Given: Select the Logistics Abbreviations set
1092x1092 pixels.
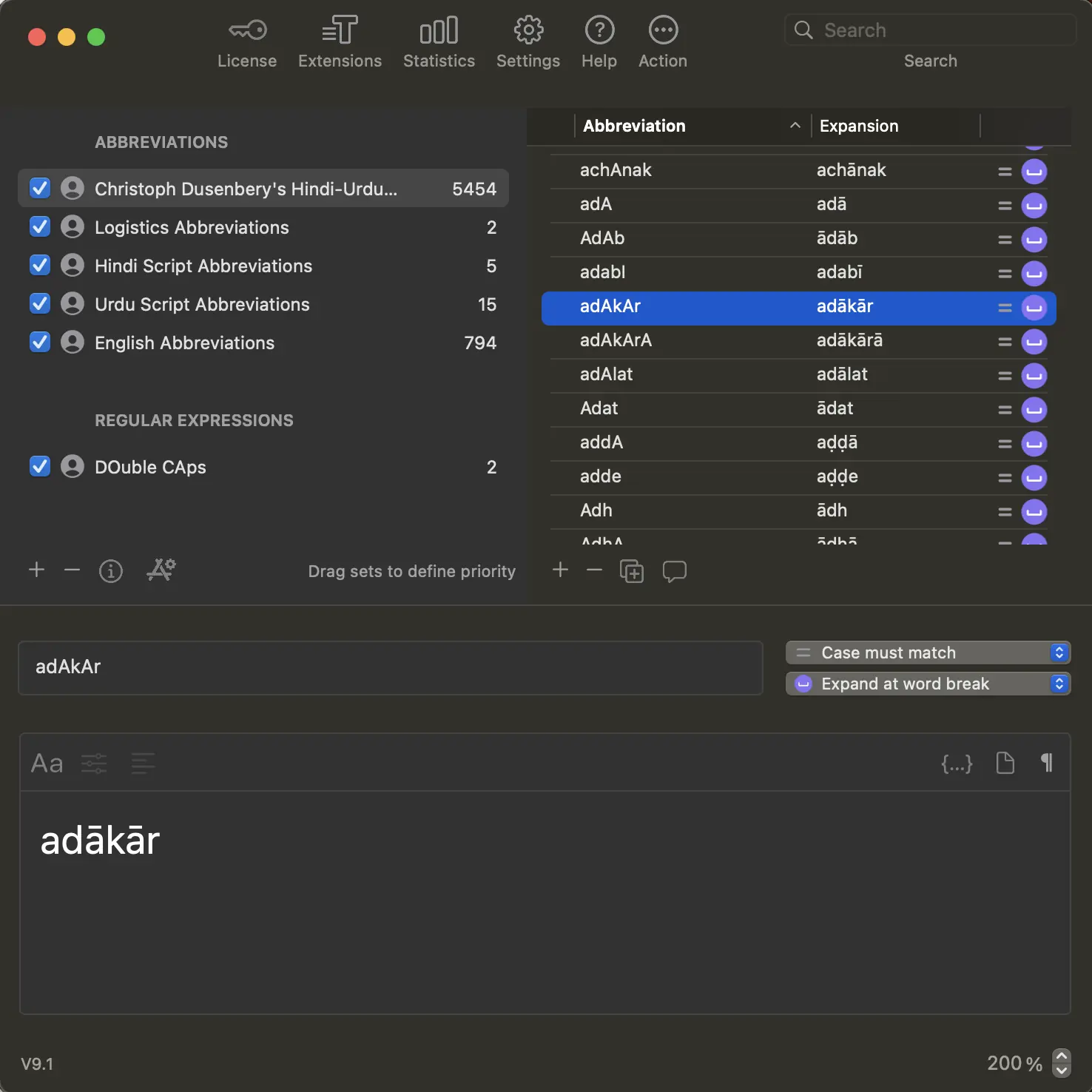Looking at the screenshot, I should click(x=263, y=227).
